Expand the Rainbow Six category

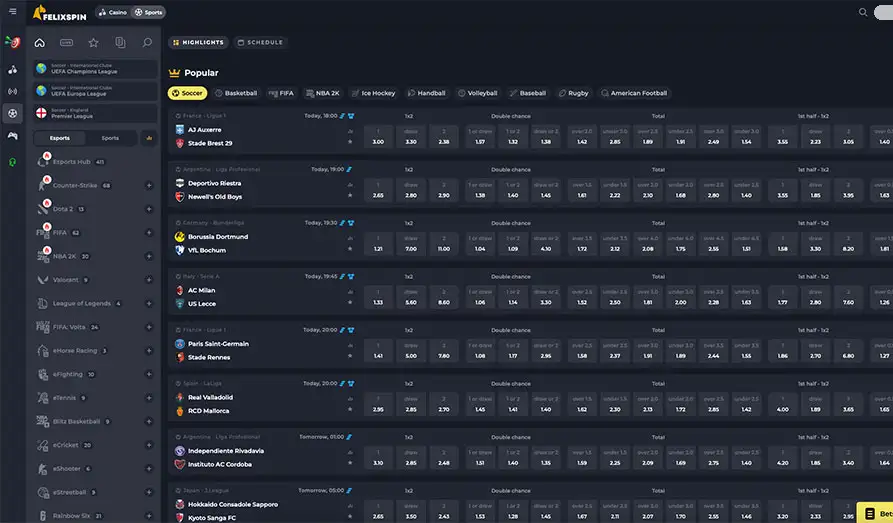tap(149, 516)
